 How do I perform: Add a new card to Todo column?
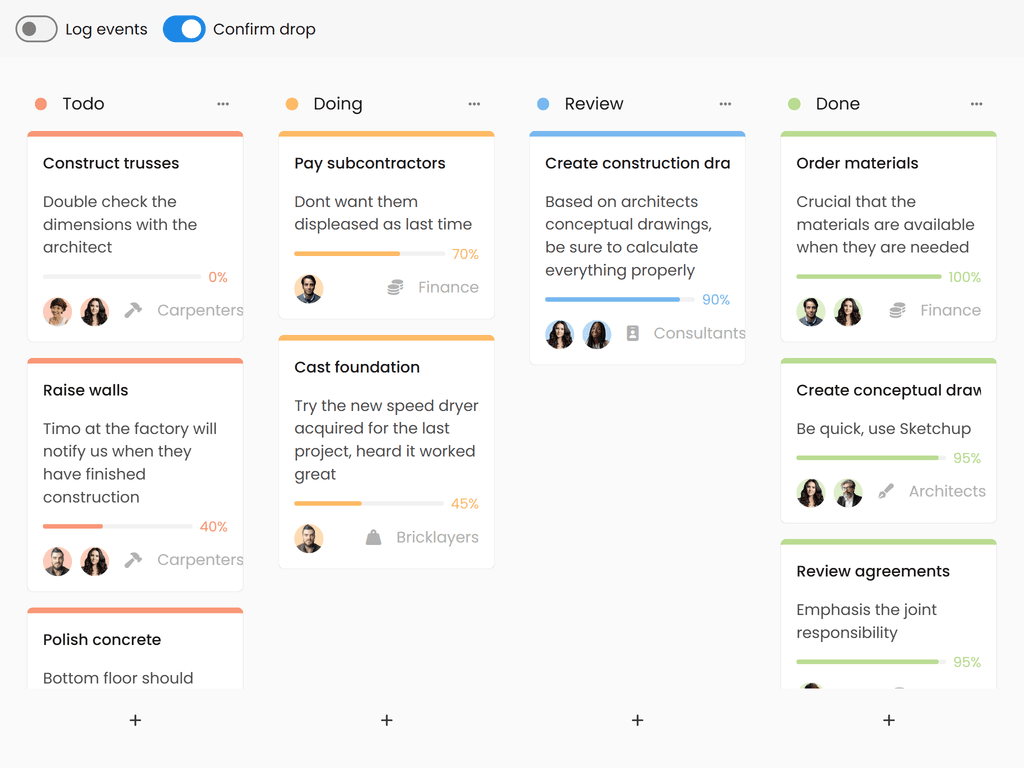point(136,720)
